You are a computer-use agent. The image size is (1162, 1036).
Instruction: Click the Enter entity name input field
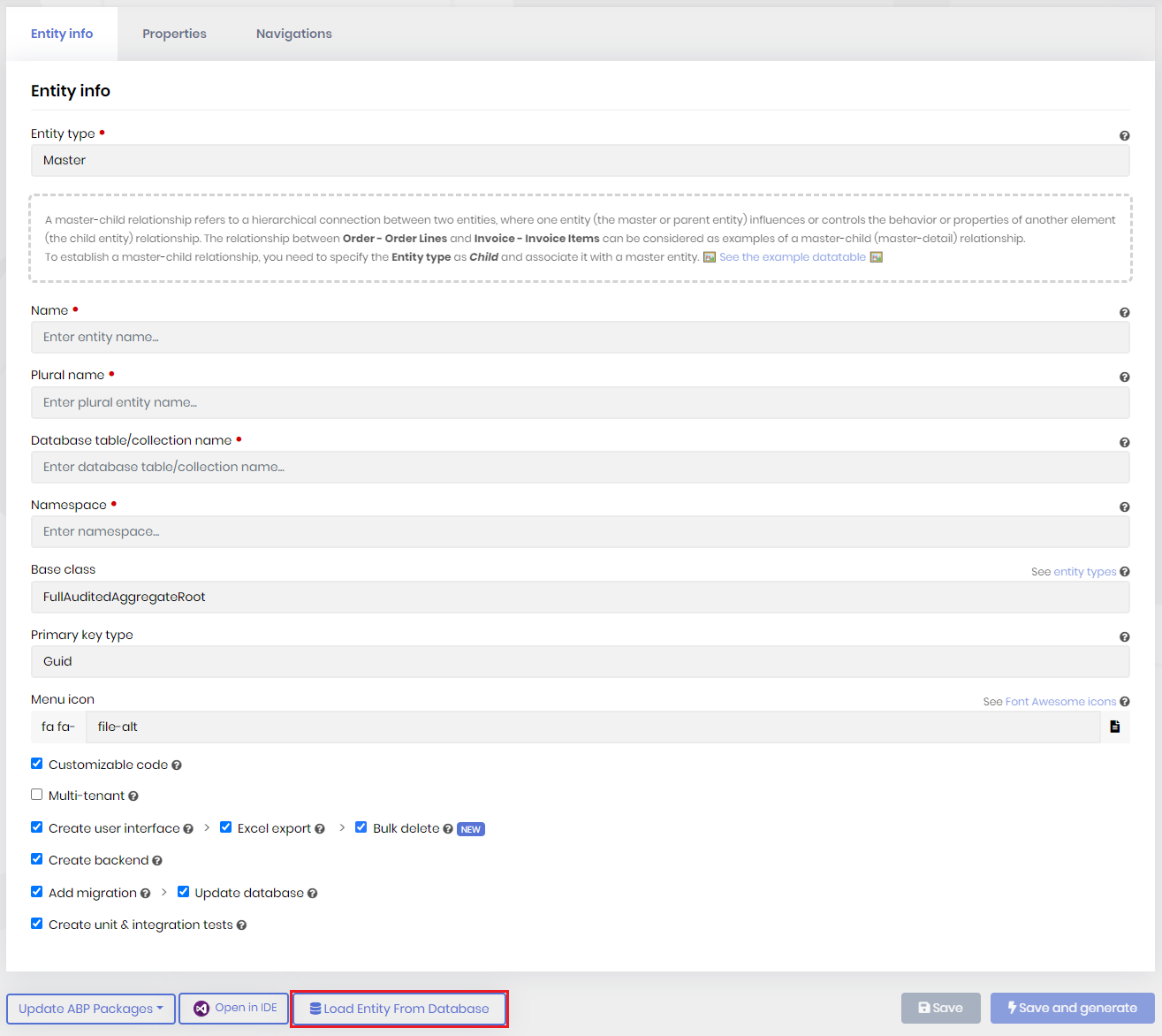581,337
